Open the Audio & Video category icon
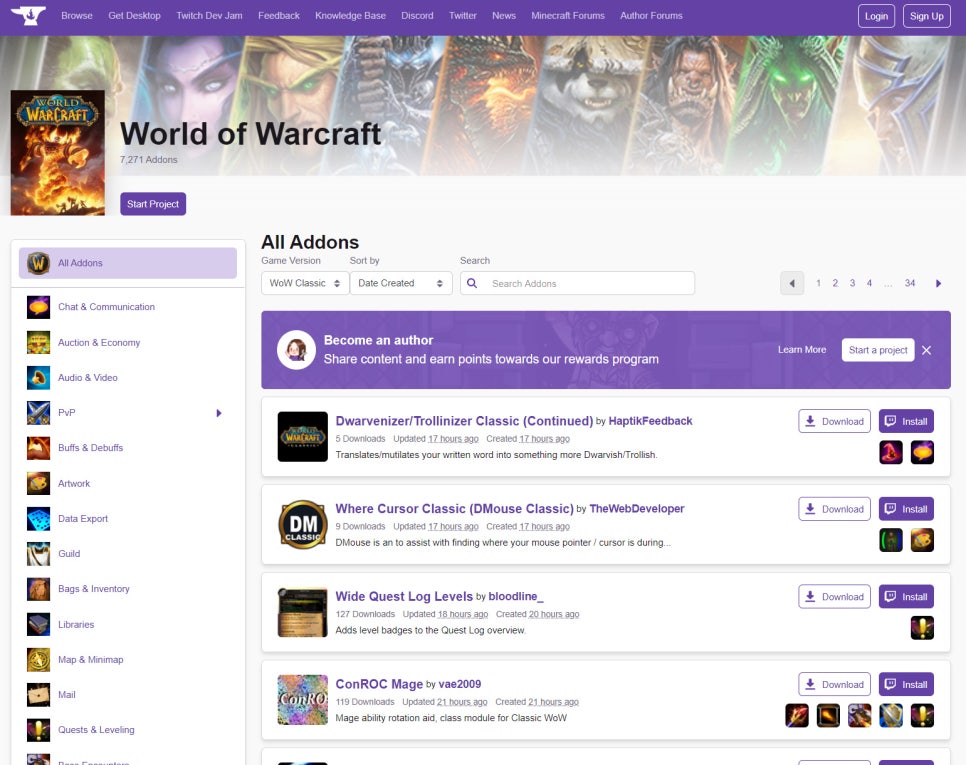Image resolution: width=966 pixels, height=765 pixels. [38, 378]
